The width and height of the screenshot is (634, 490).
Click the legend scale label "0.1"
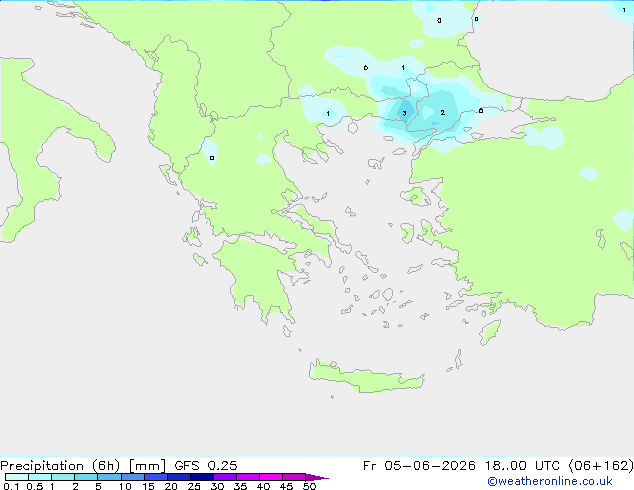pos(11,486)
